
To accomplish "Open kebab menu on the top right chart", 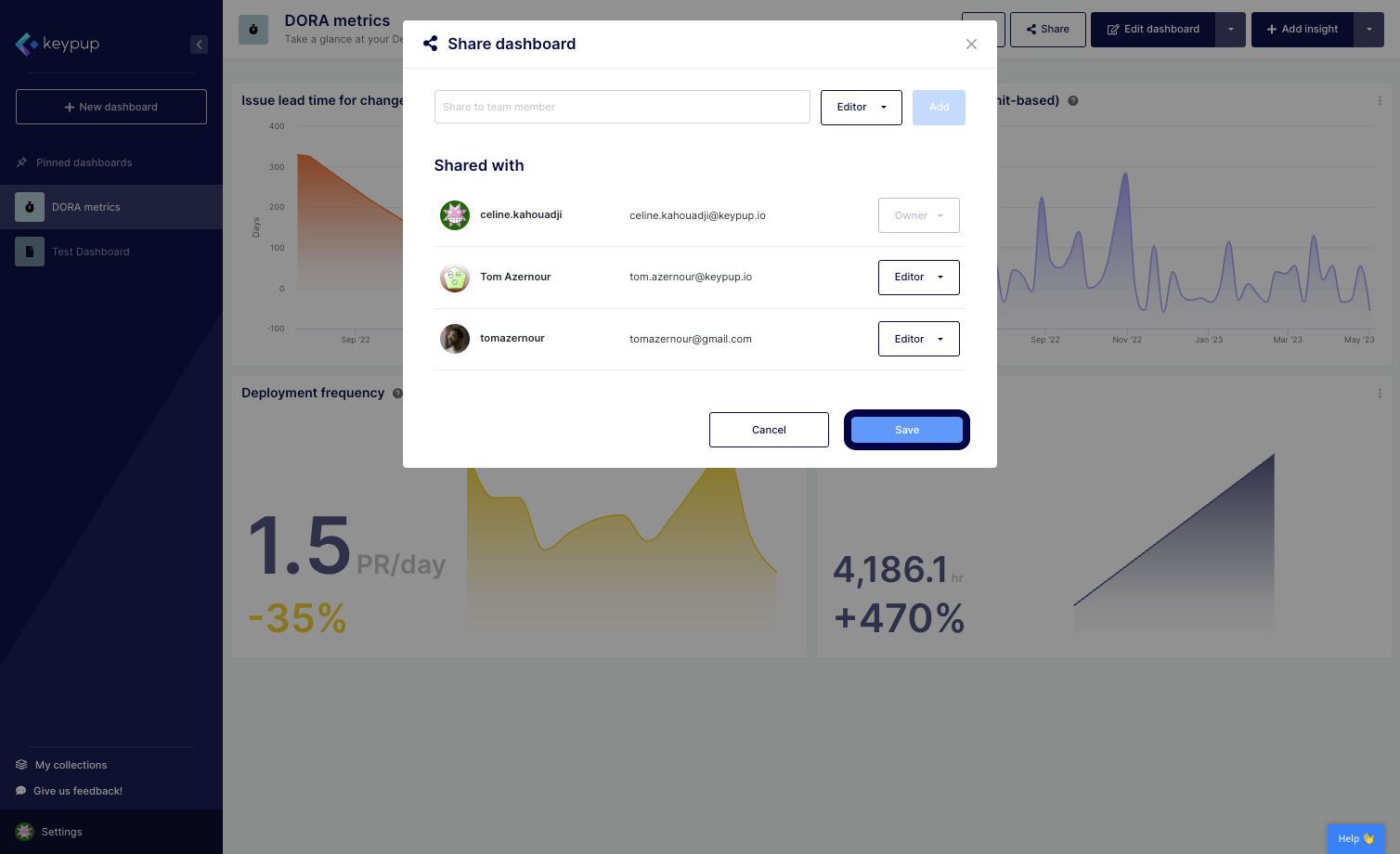I will tap(1379, 101).
